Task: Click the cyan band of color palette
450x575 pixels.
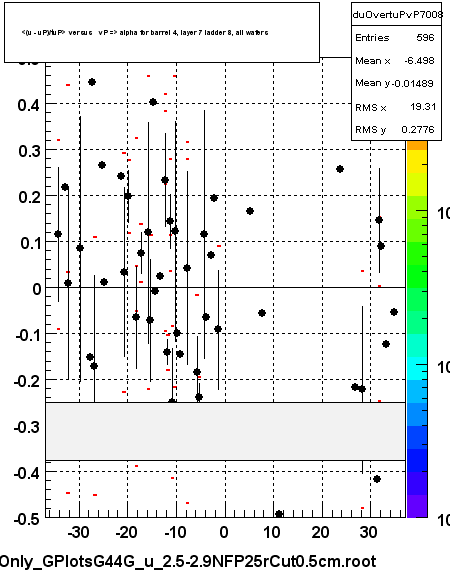Action: tap(417, 369)
